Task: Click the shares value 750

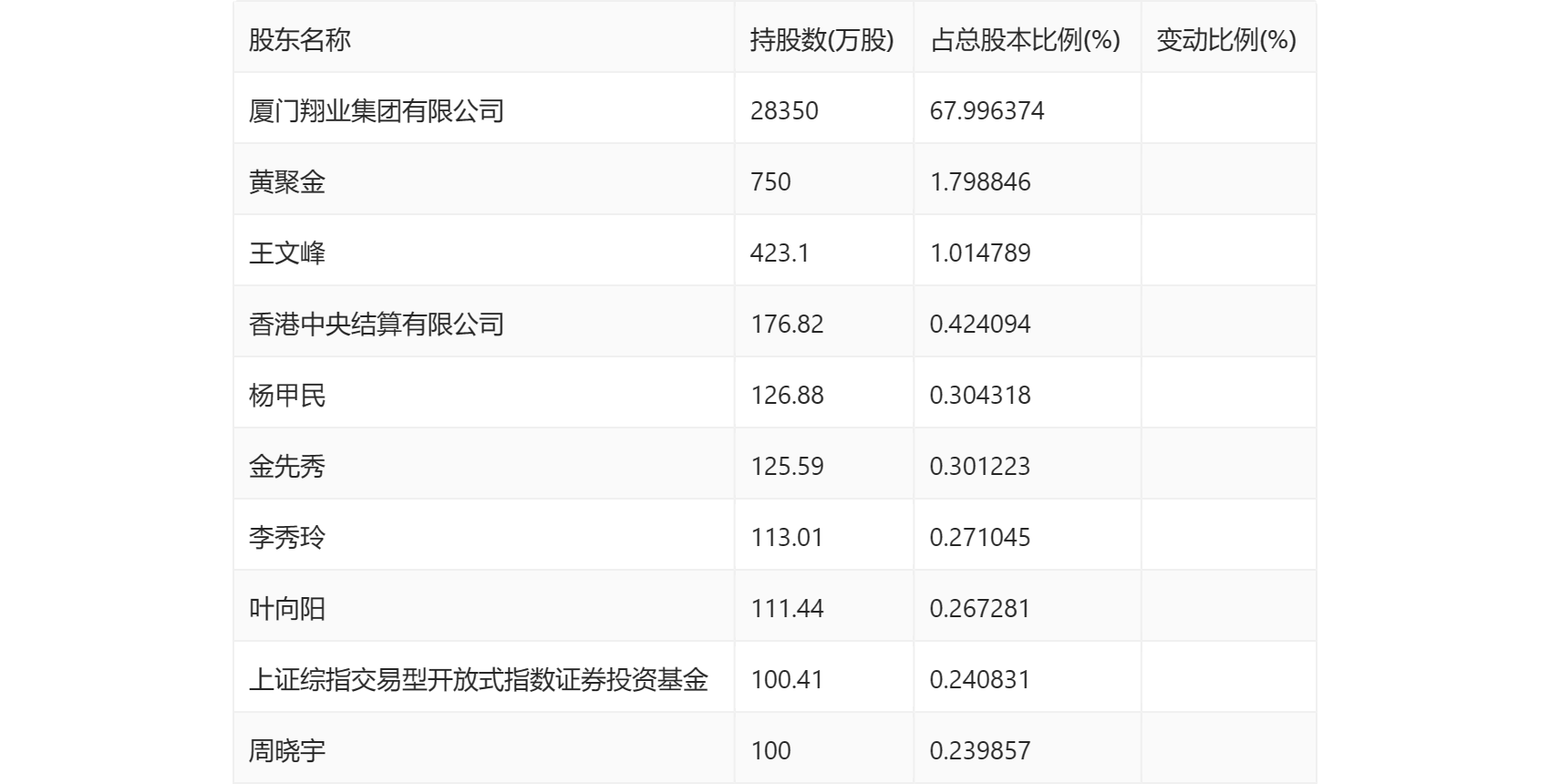Action: coord(770,182)
